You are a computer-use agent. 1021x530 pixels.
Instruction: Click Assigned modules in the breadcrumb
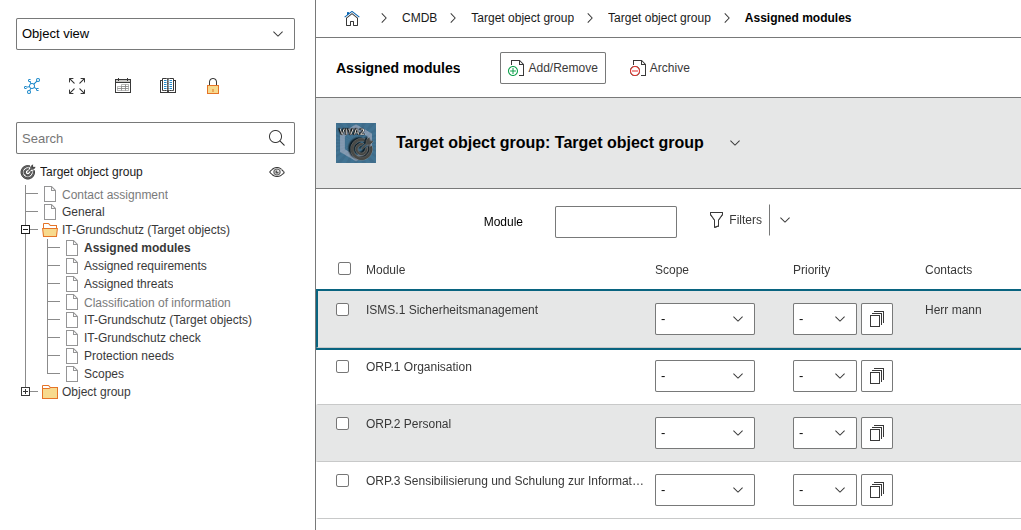click(798, 18)
